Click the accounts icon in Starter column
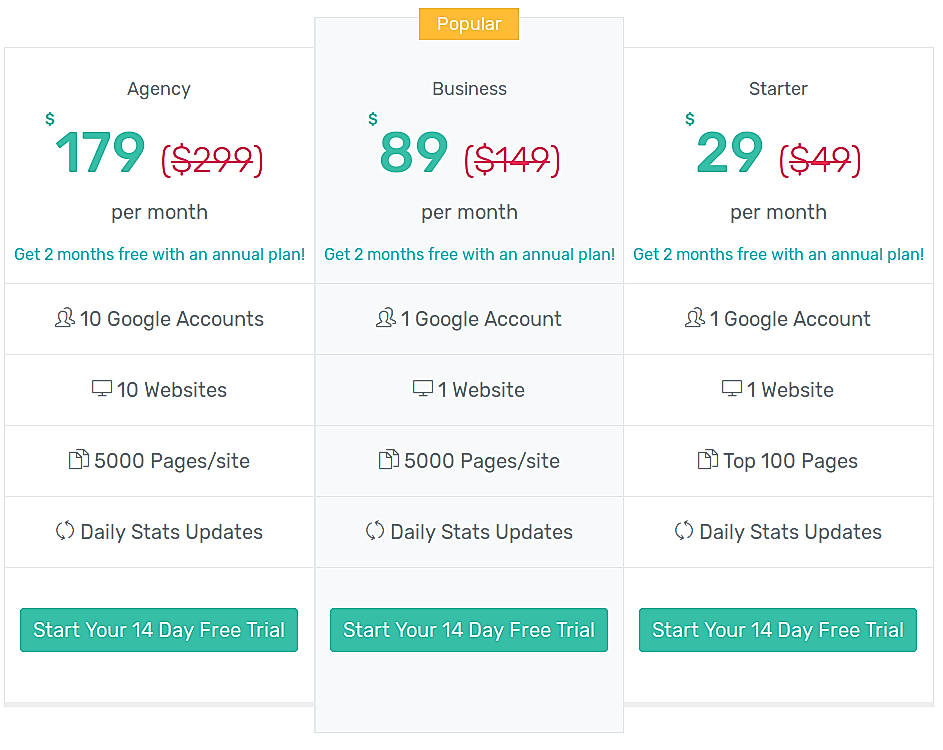This screenshot has width=943, height=750. click(x=694, y=318)
